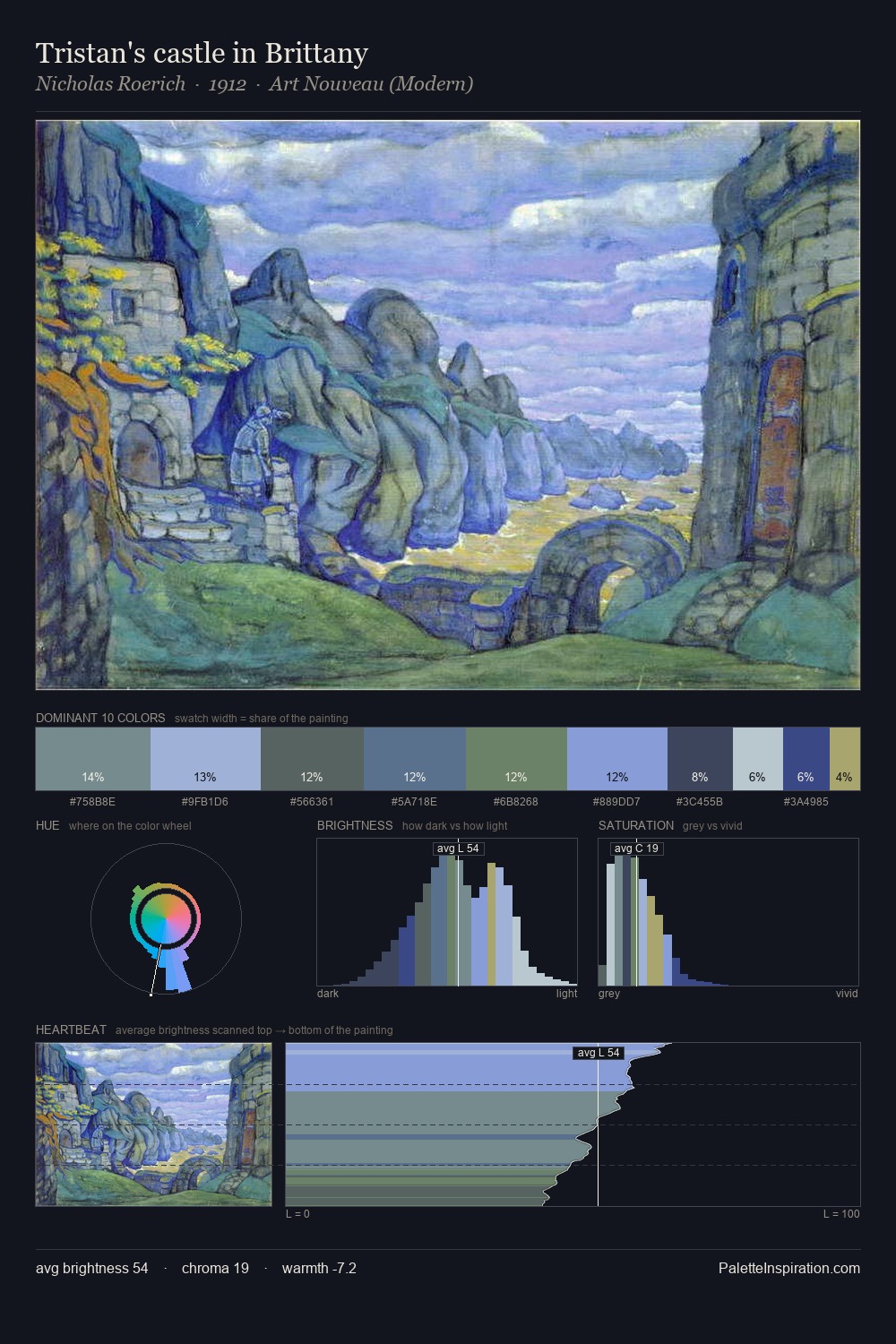Open PaletteInspiration.com link
The height and width of the screenshot is (1344, 896).
coord(789,1268)
